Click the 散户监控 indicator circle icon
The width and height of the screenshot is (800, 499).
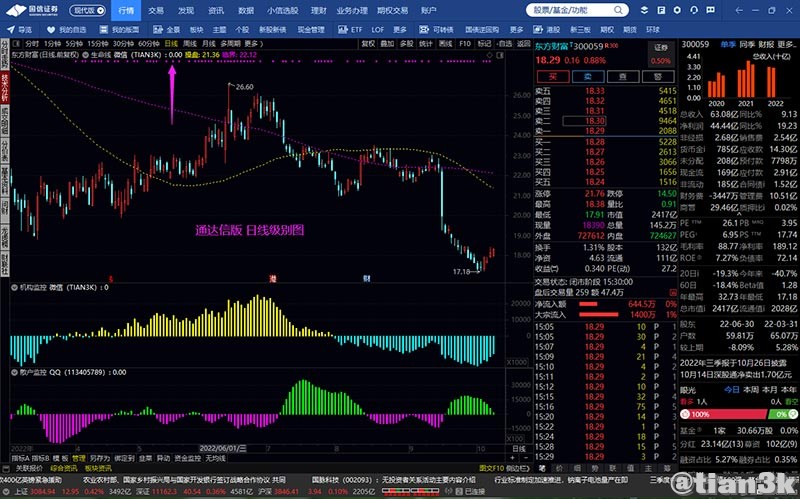click(15, 372)
